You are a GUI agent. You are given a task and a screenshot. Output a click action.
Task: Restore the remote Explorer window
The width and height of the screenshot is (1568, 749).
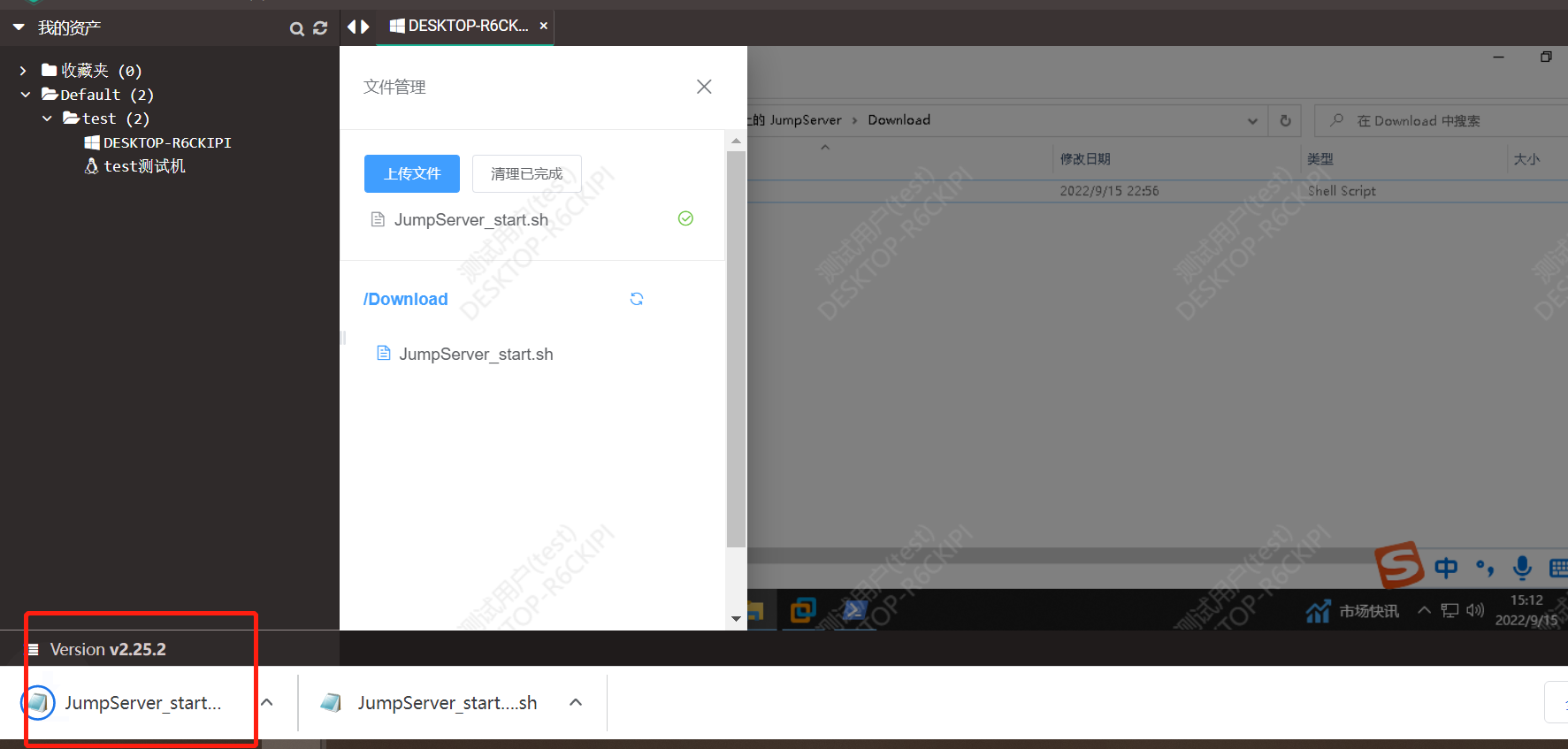tap(1546, 57)
